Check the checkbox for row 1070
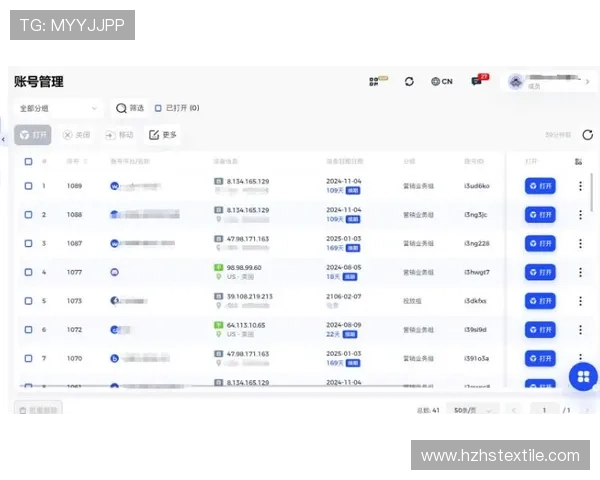Screen dimensions: 600x480 [28, 358]
